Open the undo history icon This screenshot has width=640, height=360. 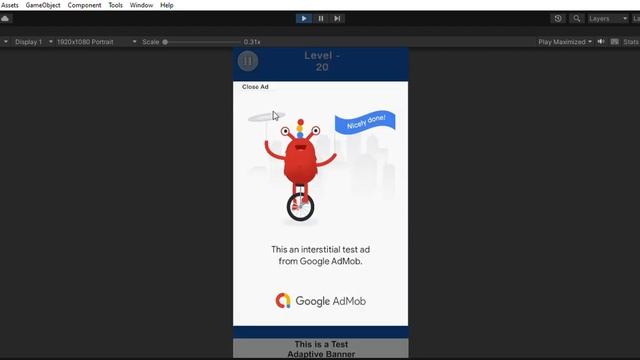[558, 18]
